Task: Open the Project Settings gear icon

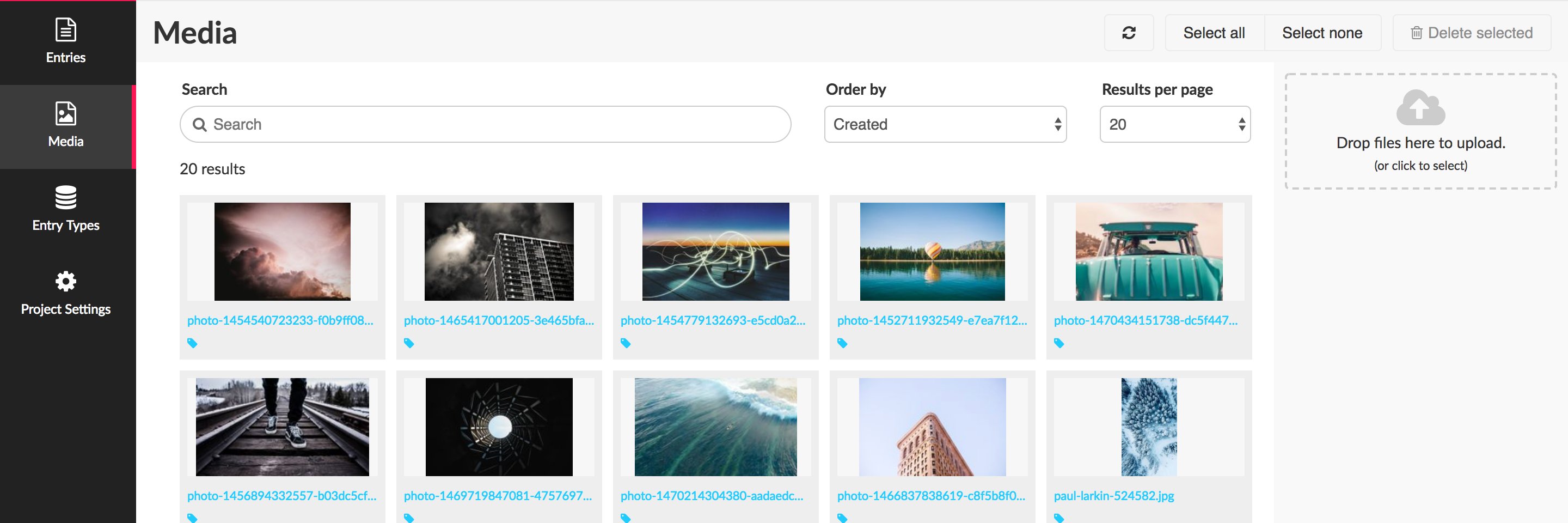Action: tap(66, 281)
